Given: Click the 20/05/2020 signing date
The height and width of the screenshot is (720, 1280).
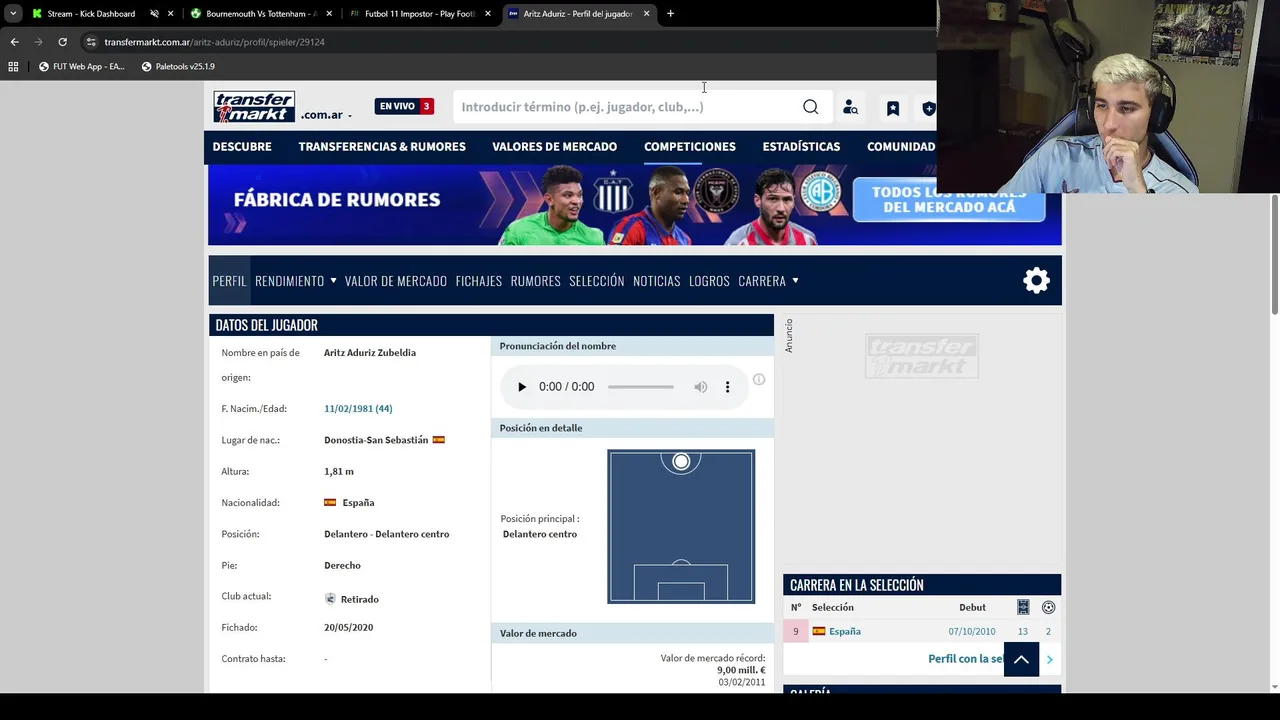Looking at the screenshot, I should 348,628.
